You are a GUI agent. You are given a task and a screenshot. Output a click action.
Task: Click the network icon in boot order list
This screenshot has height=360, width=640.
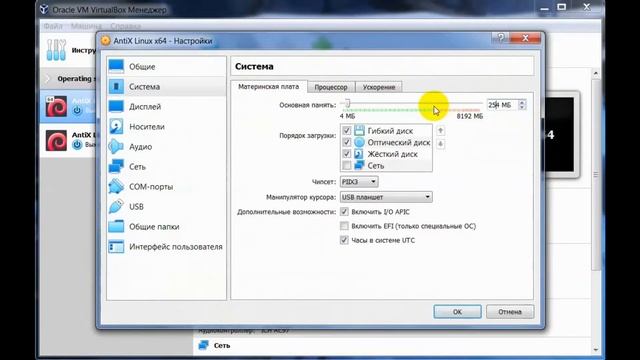(x=359, y=165)
